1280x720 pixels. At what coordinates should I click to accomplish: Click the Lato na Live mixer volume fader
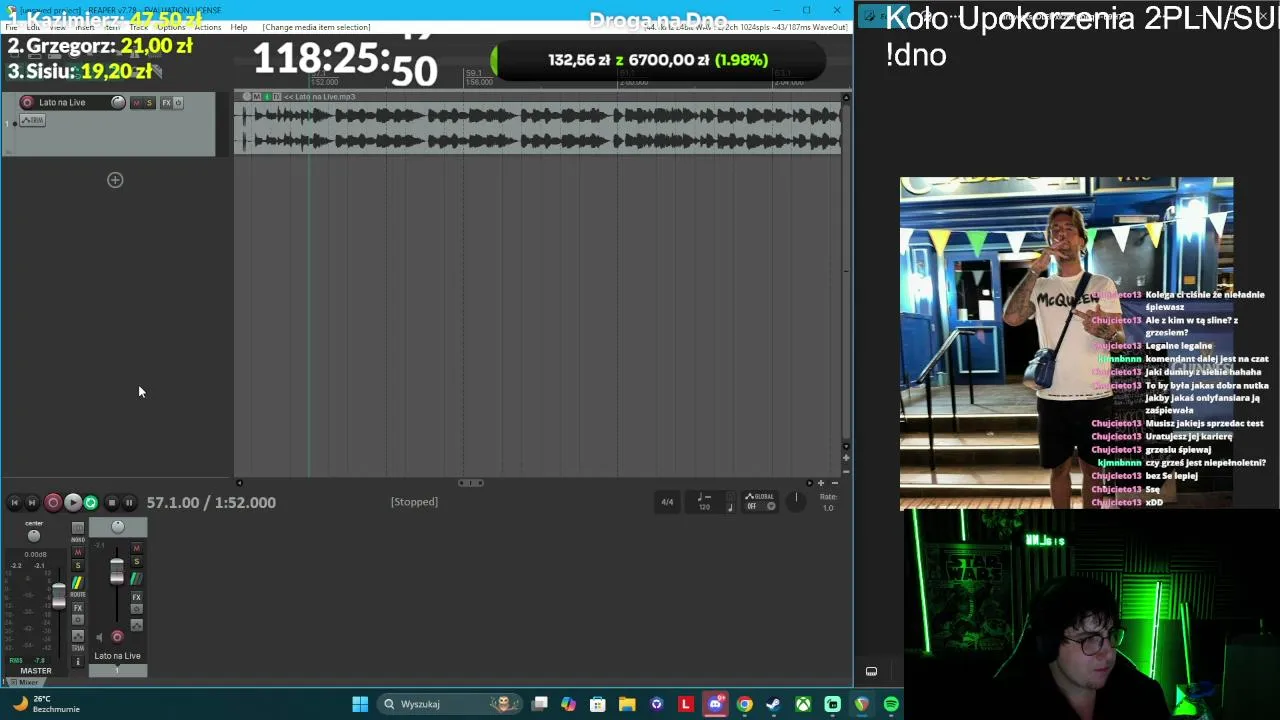(117, 572)
